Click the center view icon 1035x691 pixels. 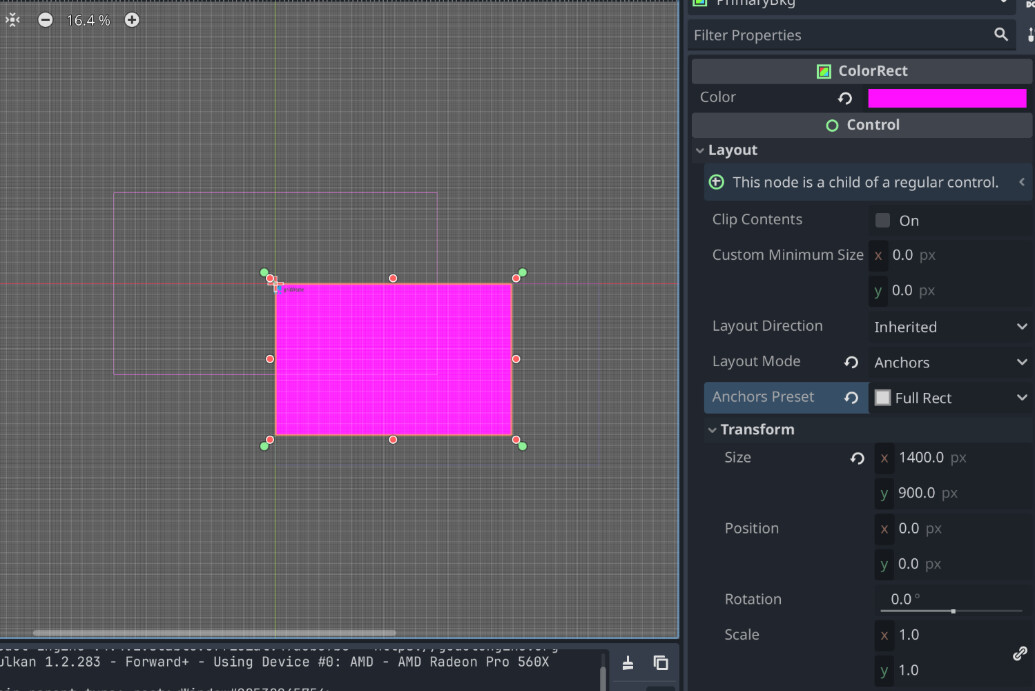click(13, 20)
